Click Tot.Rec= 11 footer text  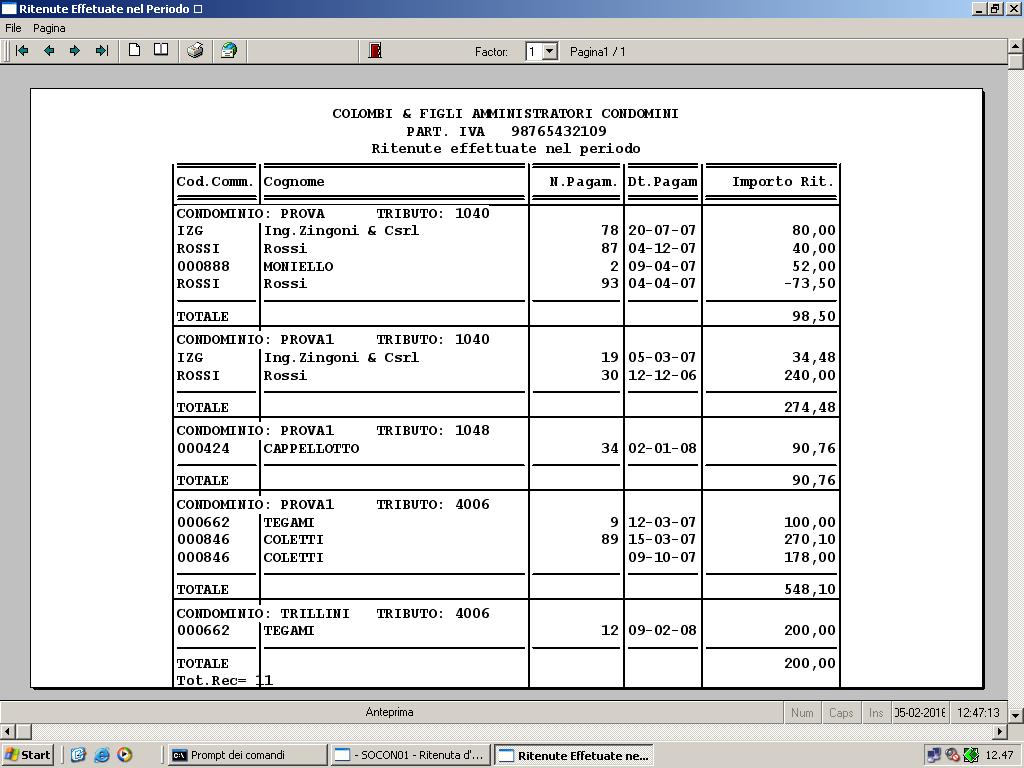pos(225,680)
